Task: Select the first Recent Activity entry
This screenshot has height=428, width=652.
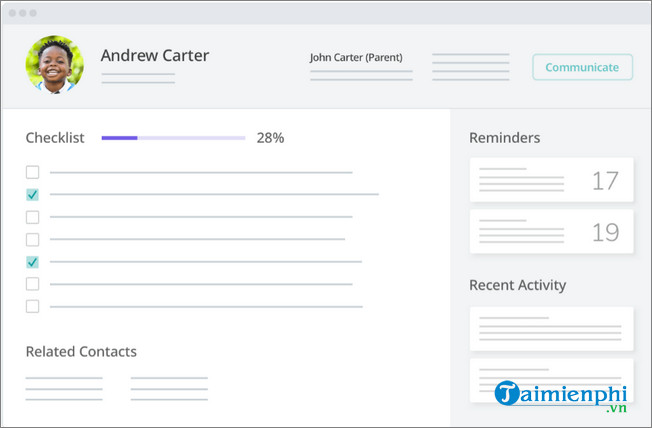Action: click(x=551, y=327)
